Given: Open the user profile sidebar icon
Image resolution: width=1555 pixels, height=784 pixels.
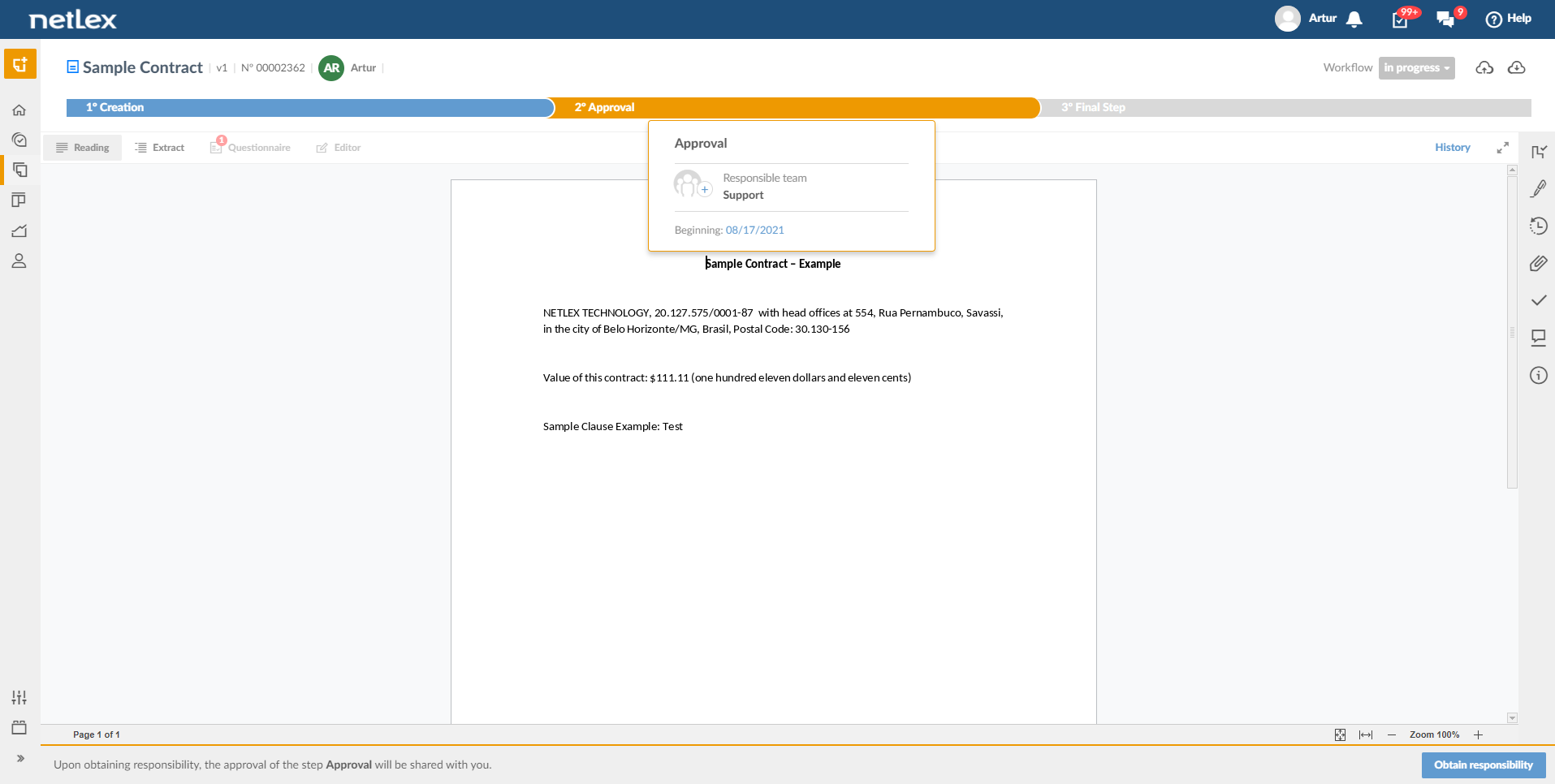Looking at the screenshot, I should pos(19,261).
